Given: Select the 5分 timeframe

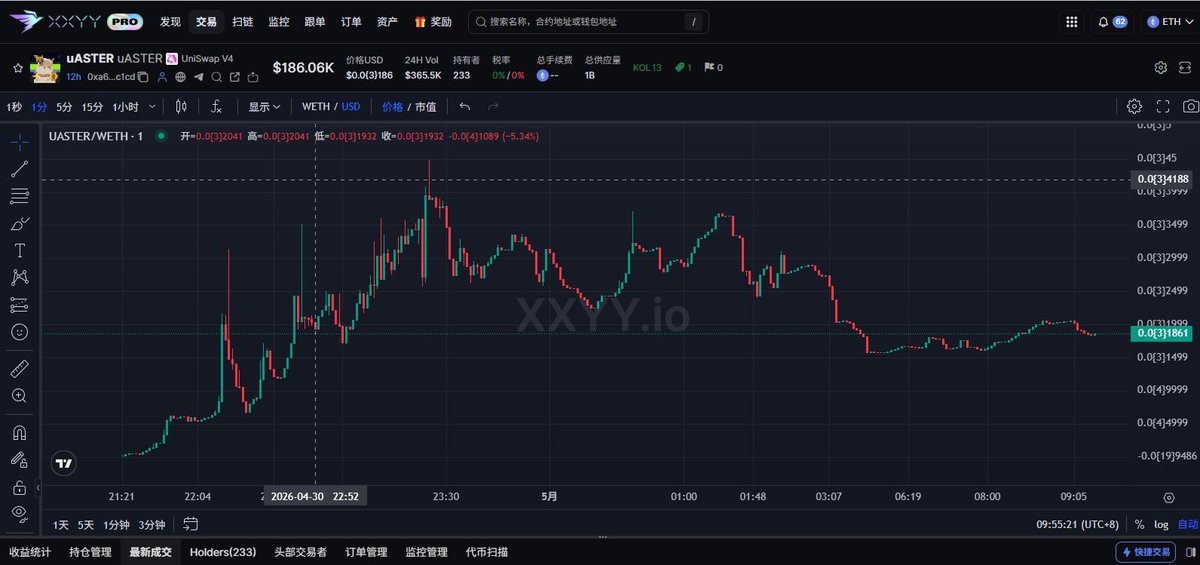Looking at the screenshot, I should click(x=64, y=106).
